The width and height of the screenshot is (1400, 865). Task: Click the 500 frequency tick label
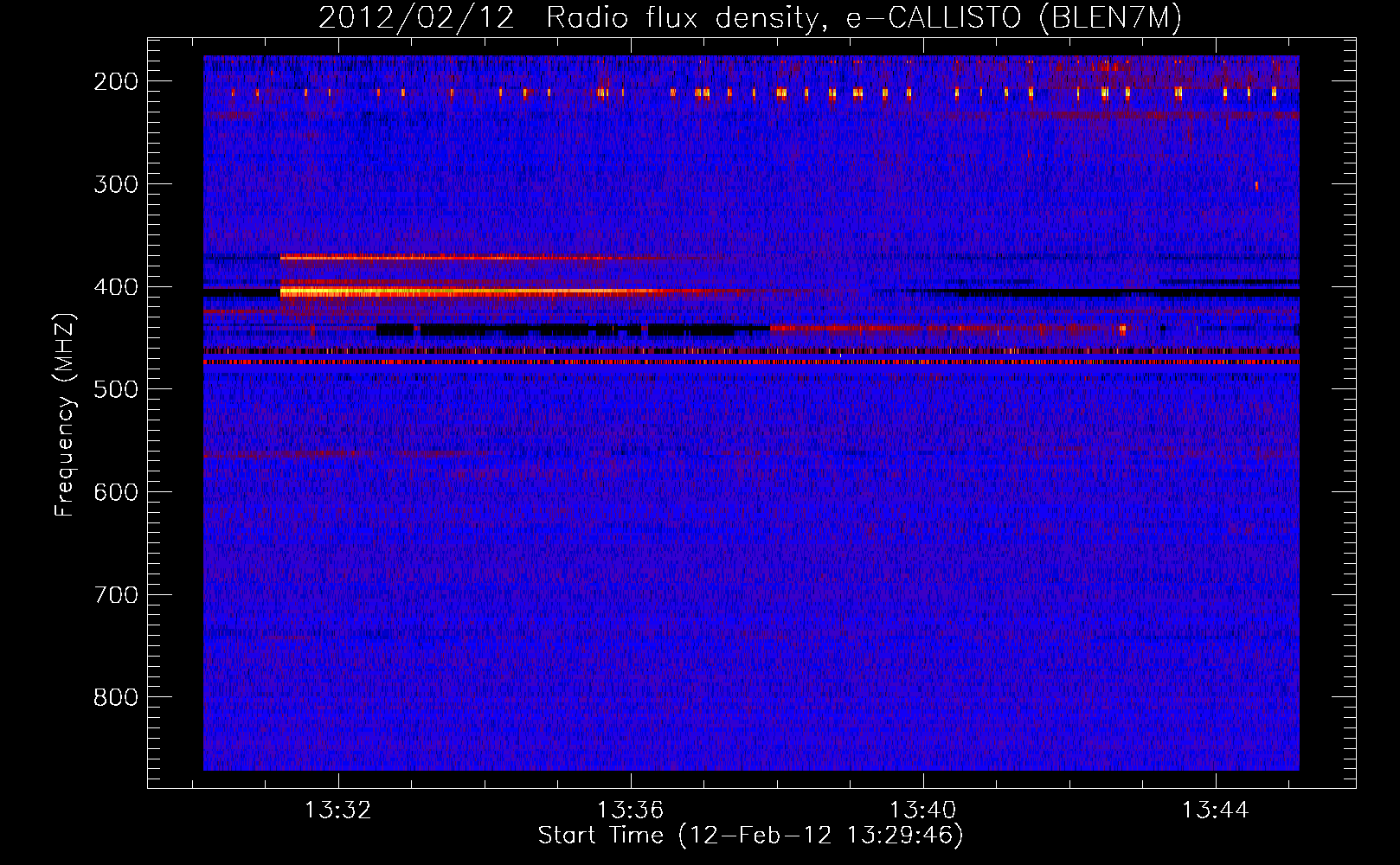tap(115, 389)
